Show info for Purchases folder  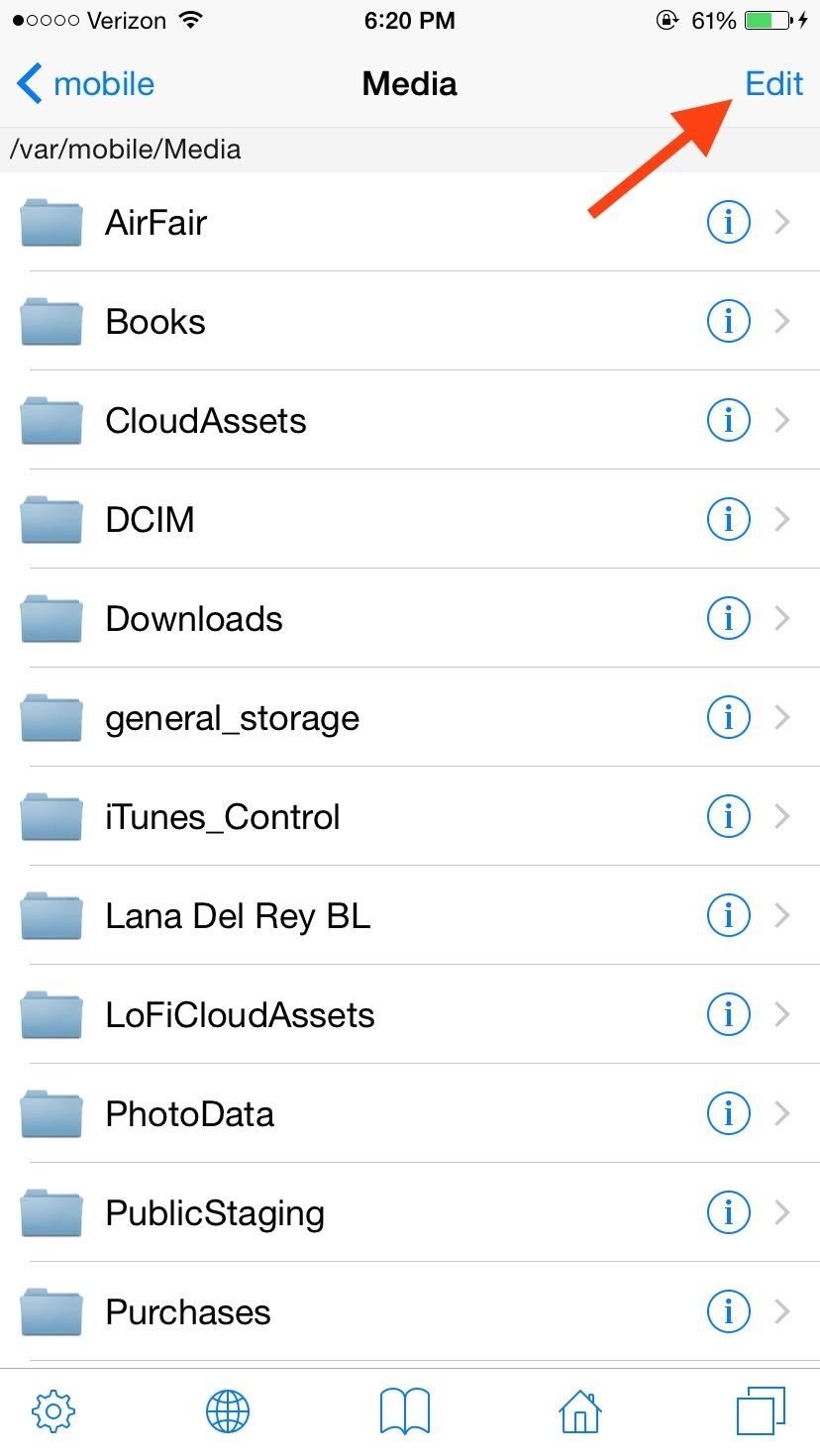pos(729,1311)
